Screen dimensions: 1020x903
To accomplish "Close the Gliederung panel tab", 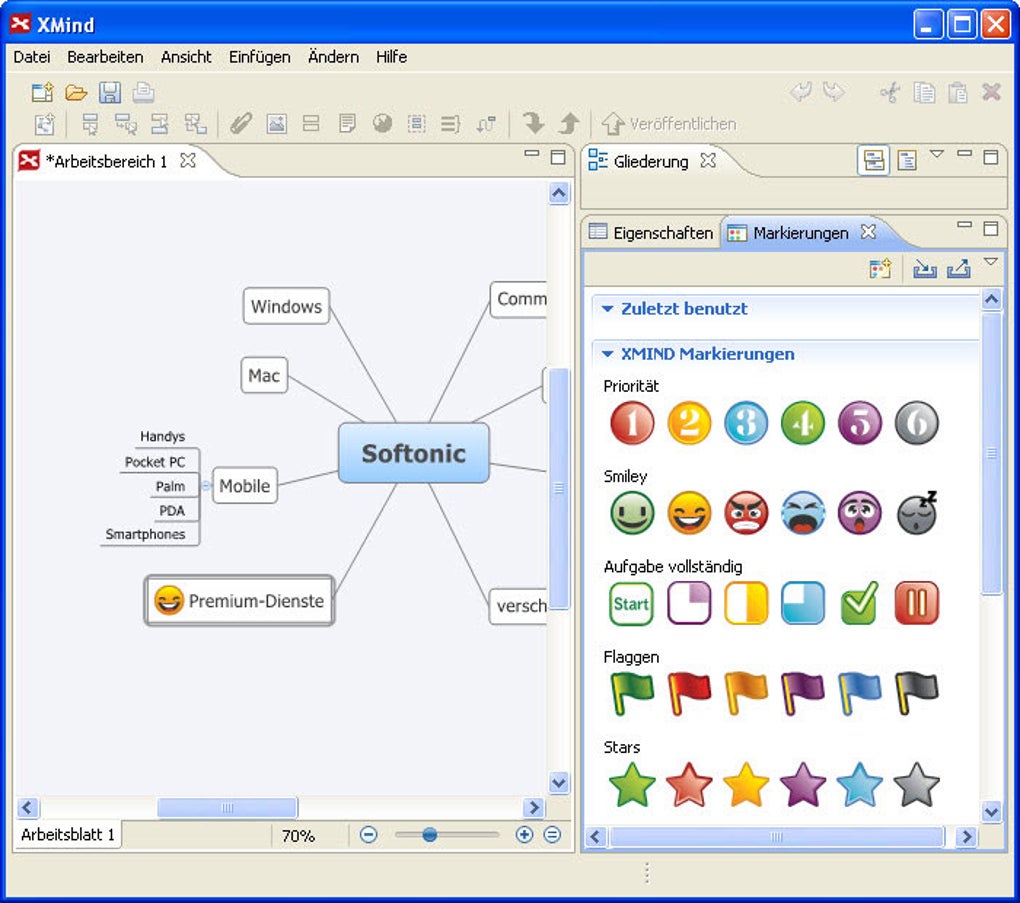I will click(x=708, y=160).
